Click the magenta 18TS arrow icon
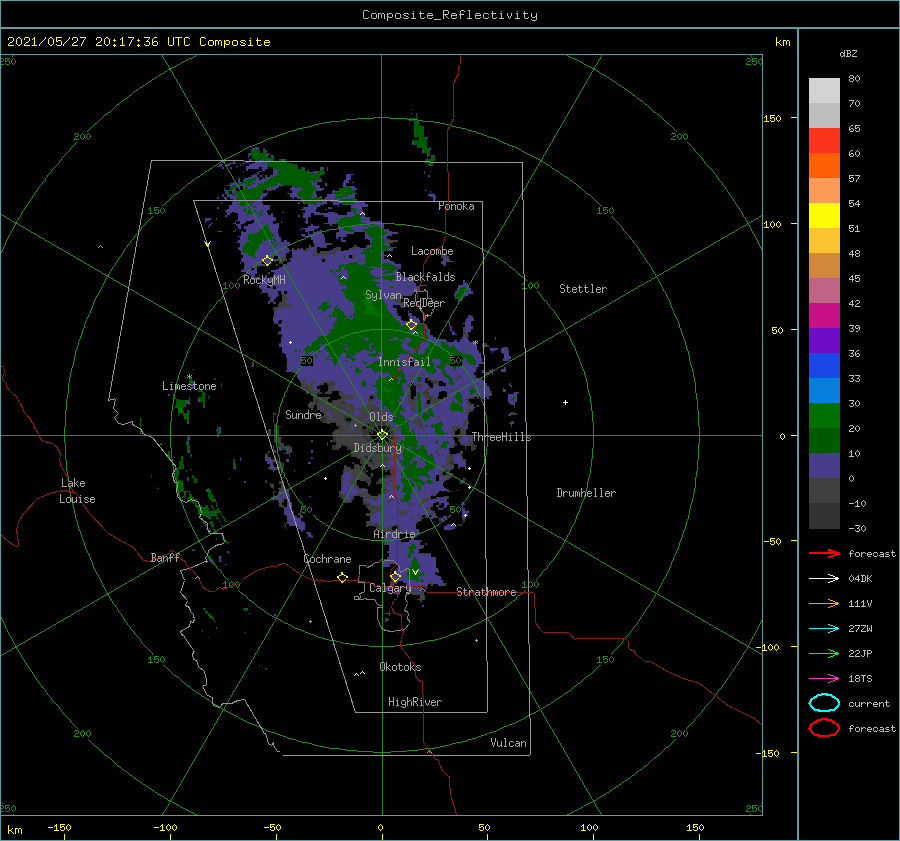This screenshot has height=841, width=900. (x=824, y=679)
